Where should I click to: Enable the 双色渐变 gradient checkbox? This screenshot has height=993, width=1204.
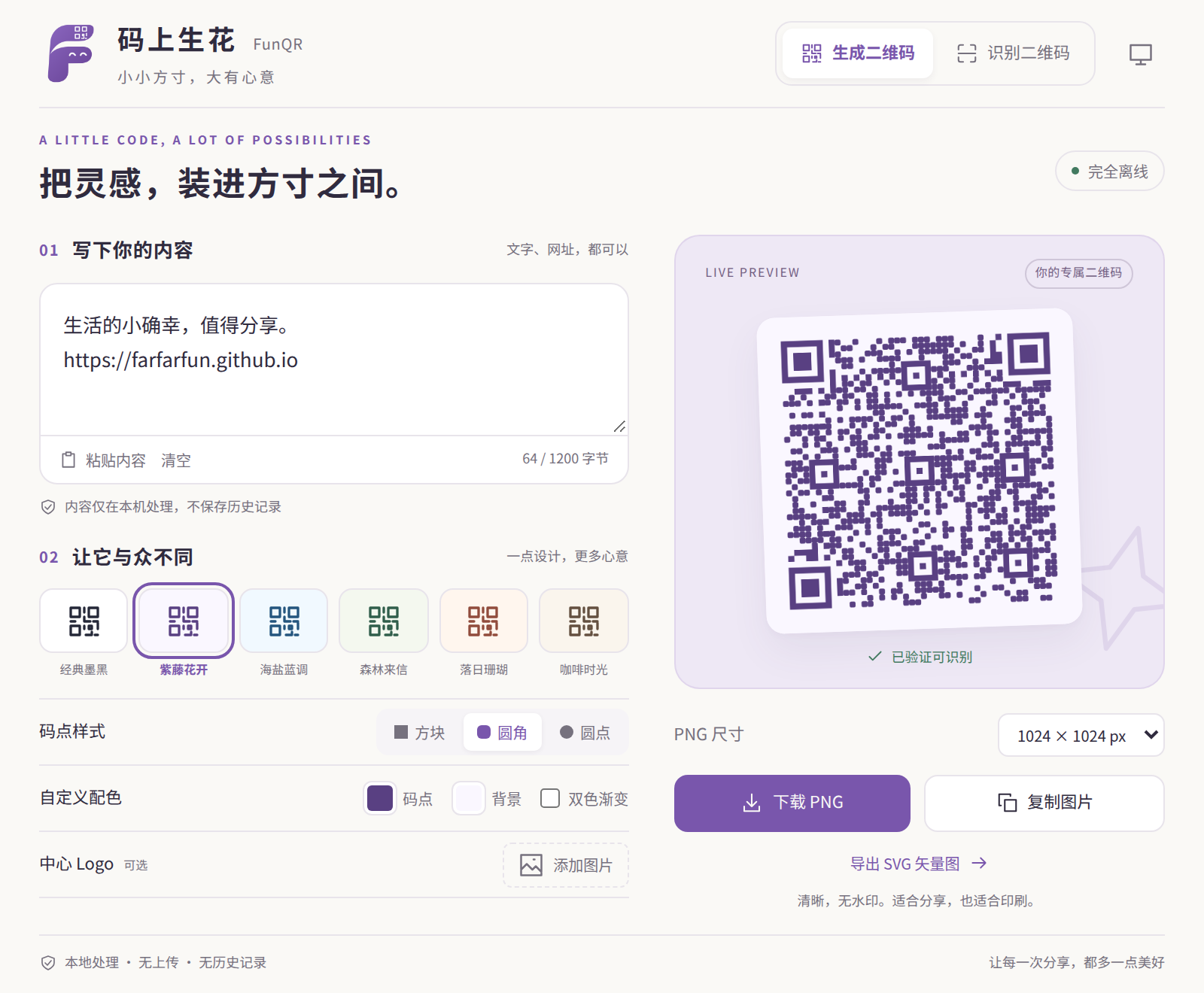(550, 798)
